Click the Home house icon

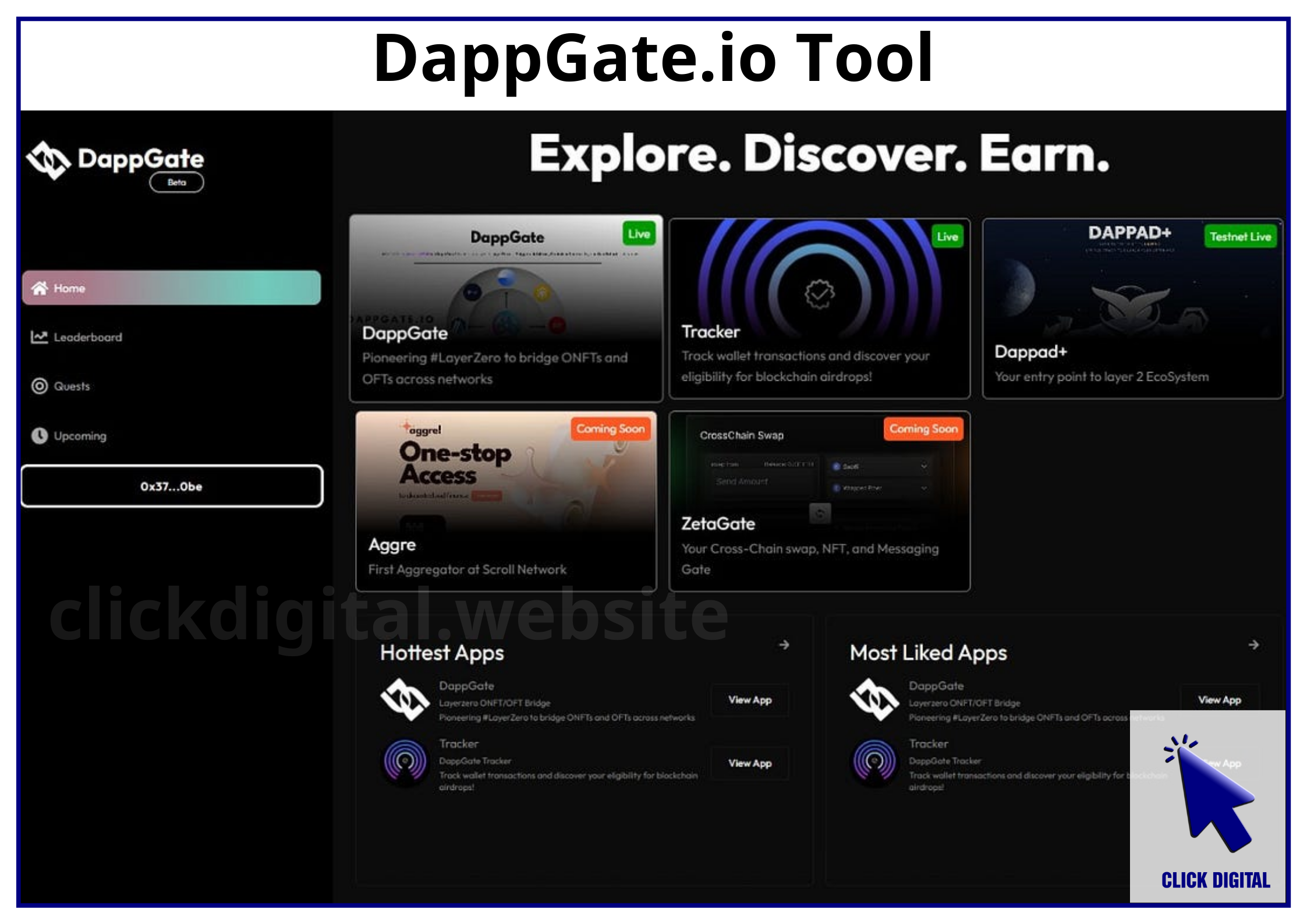tap(40, 288)
